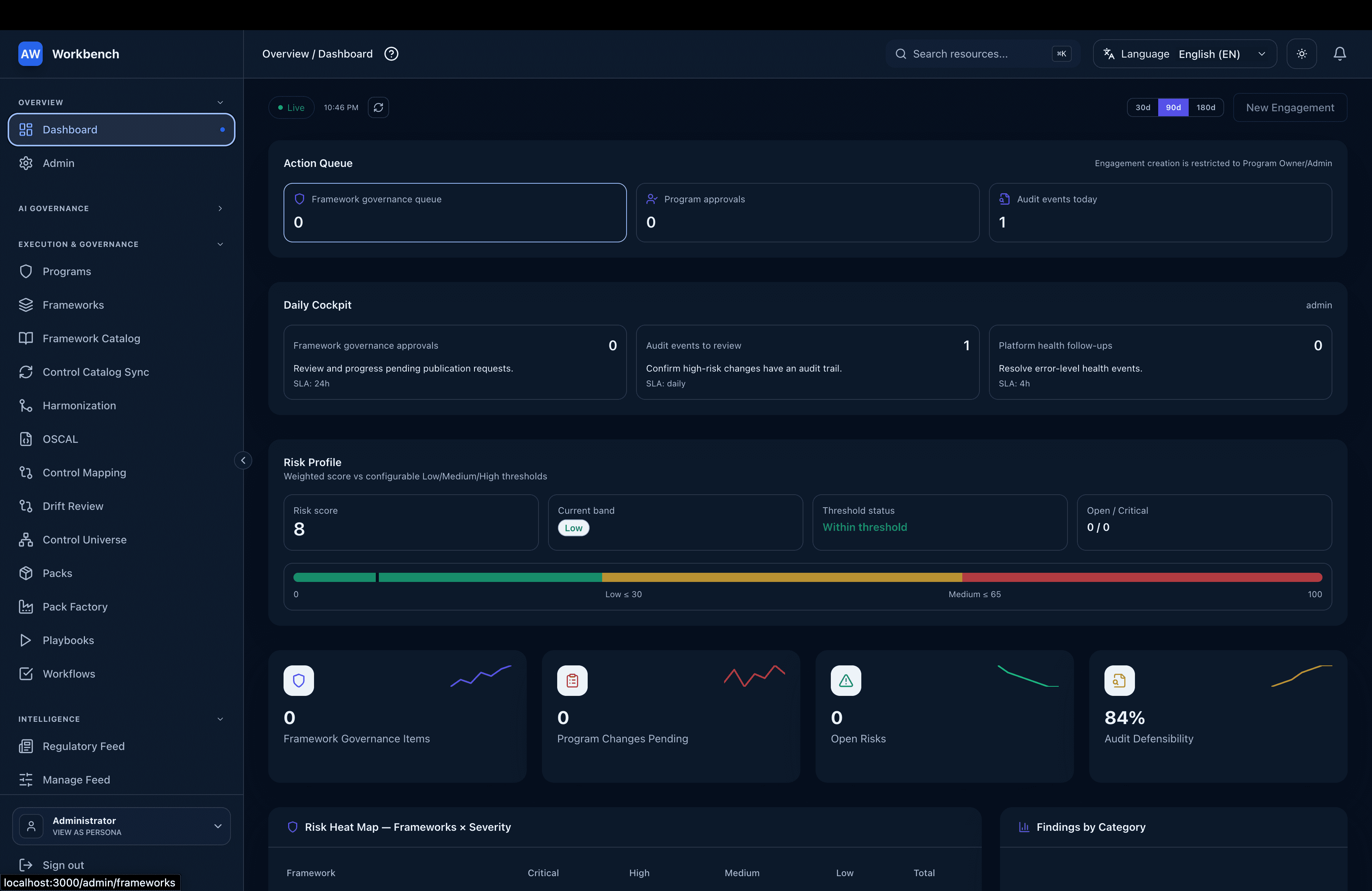
Task: Open the Audit events to review card
Action: coord(807,362)
